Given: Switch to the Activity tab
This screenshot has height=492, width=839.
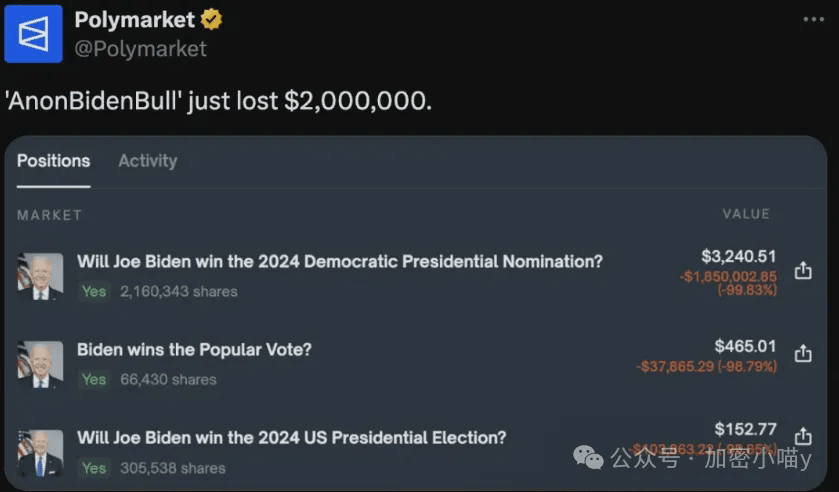Looking at the screenshot, I should point(147,161).
